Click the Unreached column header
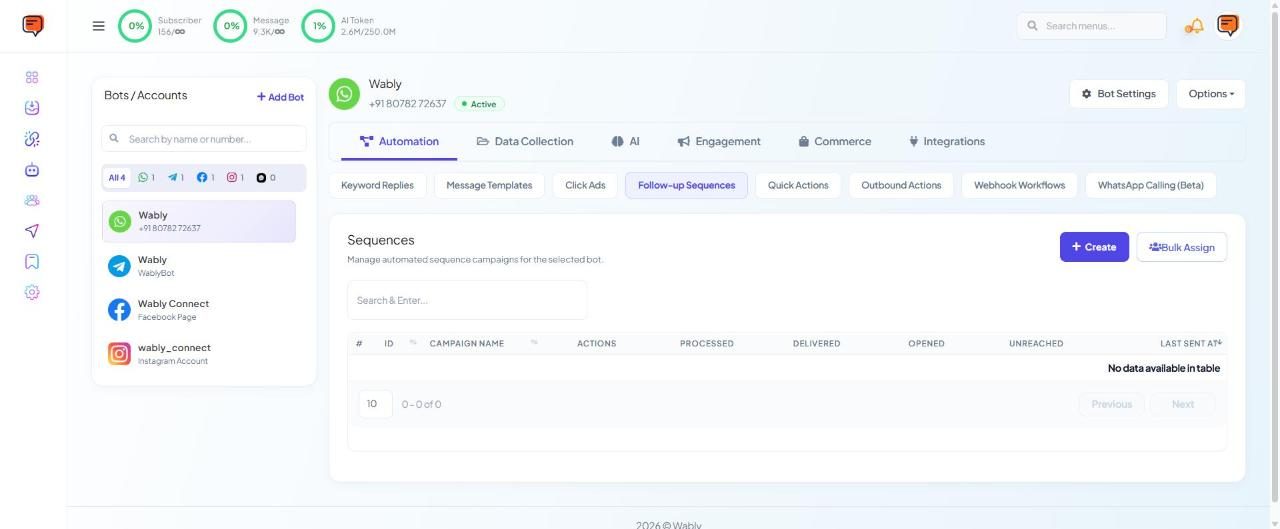Screen dimensions: 1280x529 (x=1036, y=343)
